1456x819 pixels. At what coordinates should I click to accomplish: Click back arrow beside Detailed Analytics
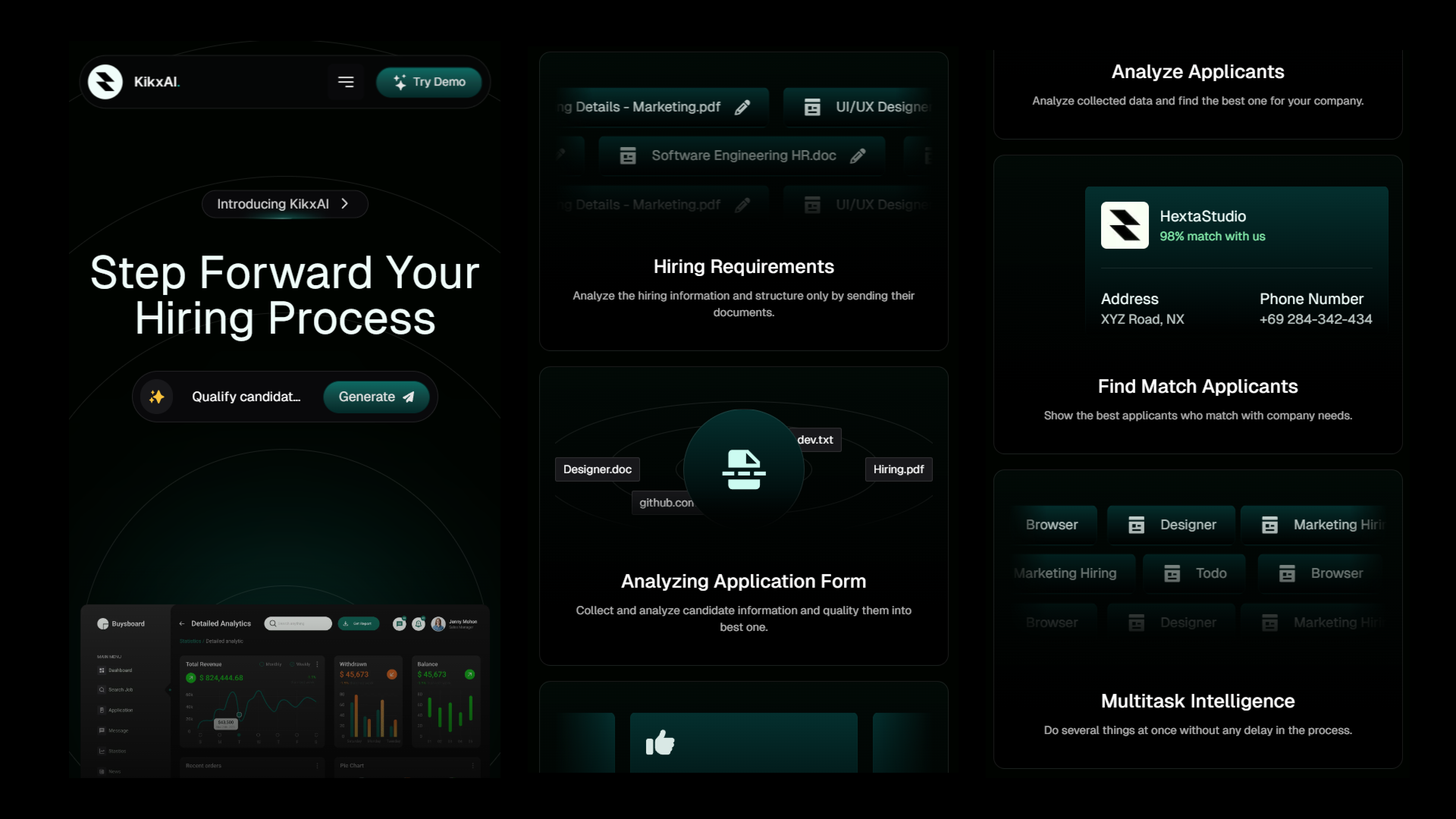click(x=182, y=624)
